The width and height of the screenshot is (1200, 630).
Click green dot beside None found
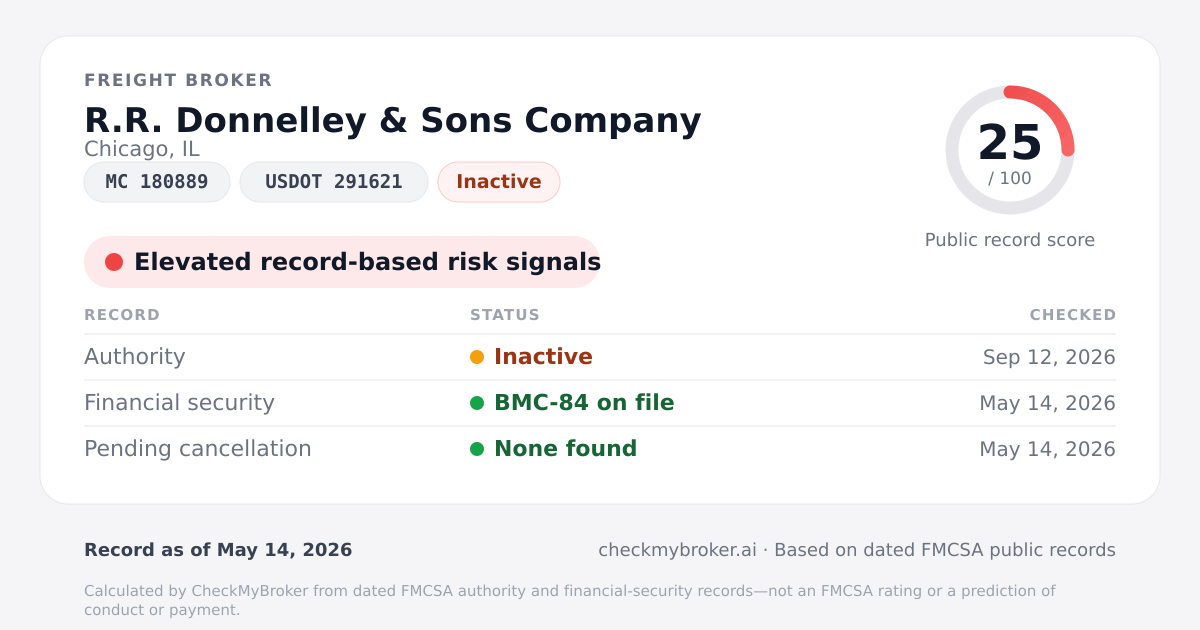[x=477, y=449]
